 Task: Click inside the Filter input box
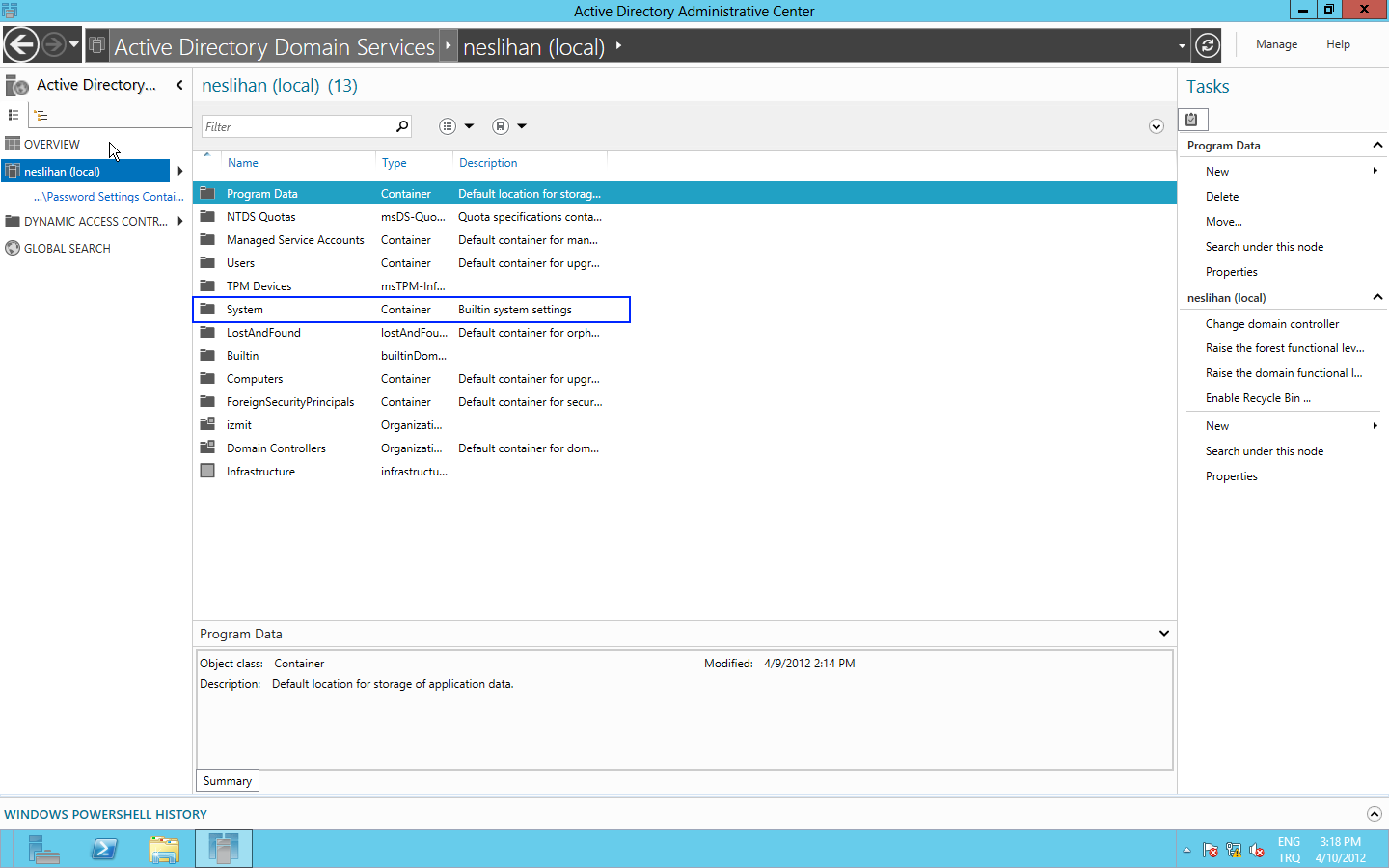click(x=297, y=126)
